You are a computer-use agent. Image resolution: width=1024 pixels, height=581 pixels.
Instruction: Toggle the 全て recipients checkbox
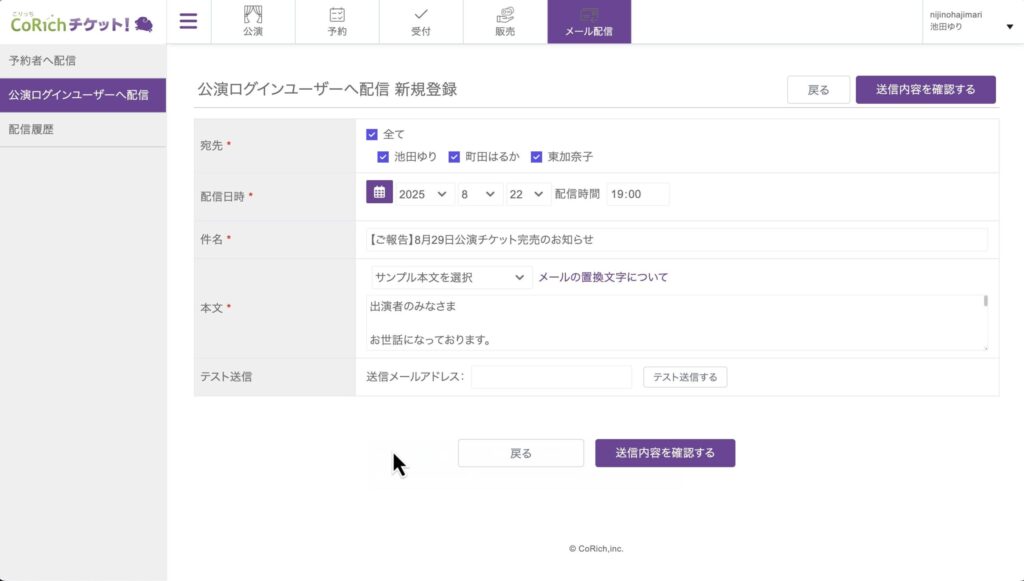[x=372, y=134]
